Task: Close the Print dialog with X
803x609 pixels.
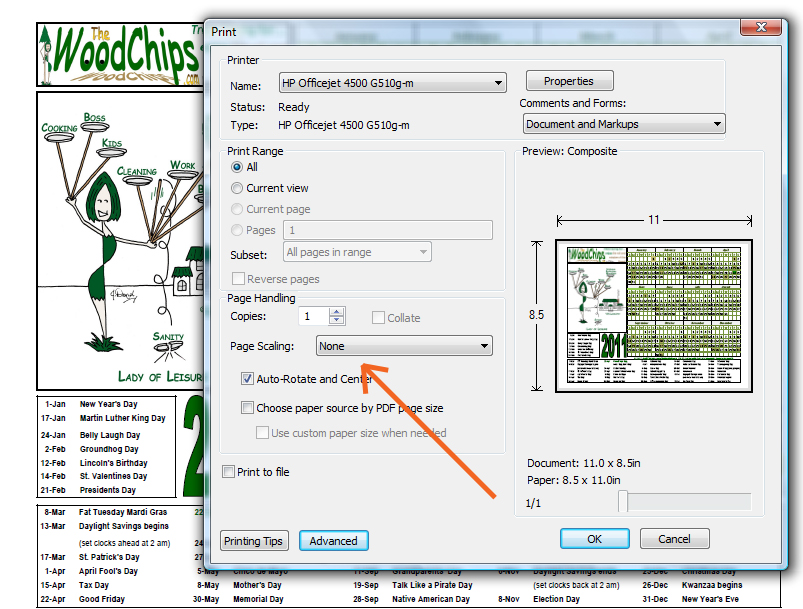Action: pos(761,27)
